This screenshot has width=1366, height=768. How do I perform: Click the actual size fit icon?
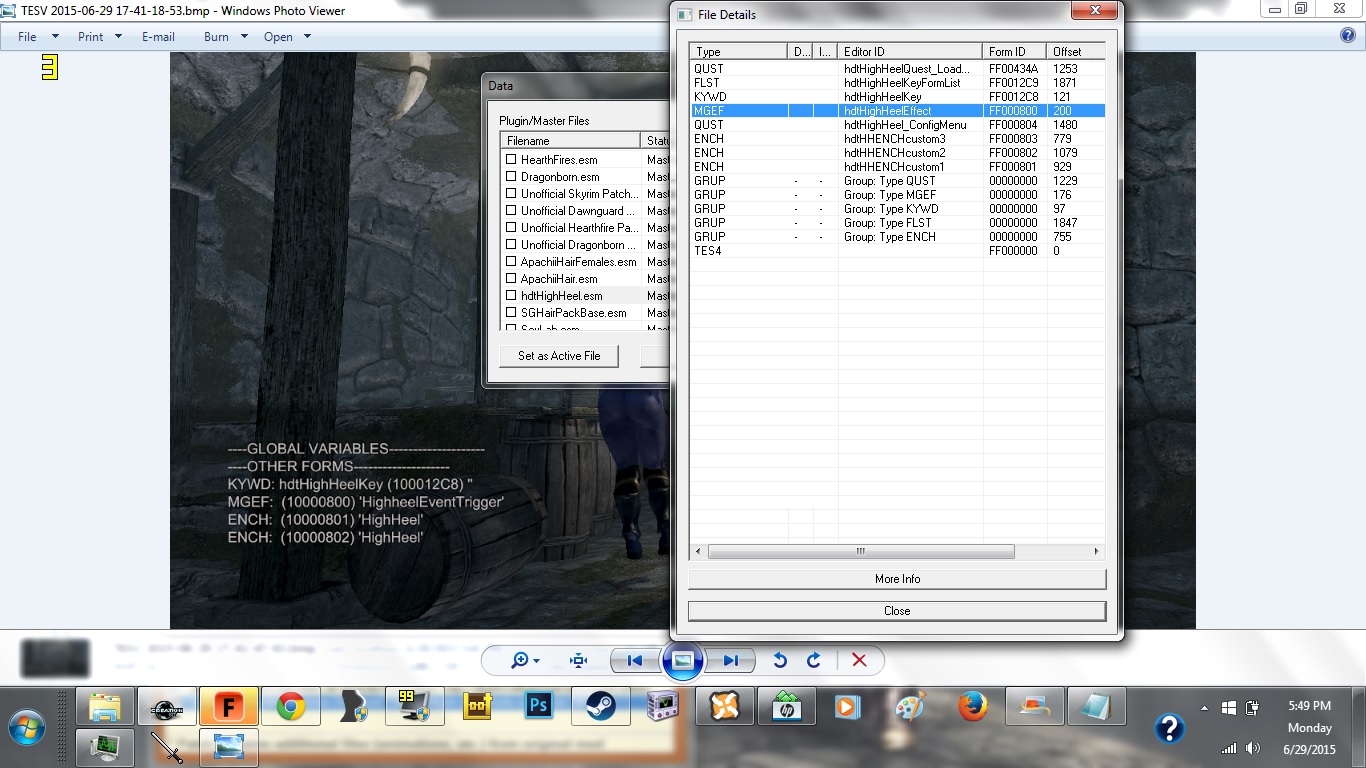pyautogui.click(x=578, y=660)
